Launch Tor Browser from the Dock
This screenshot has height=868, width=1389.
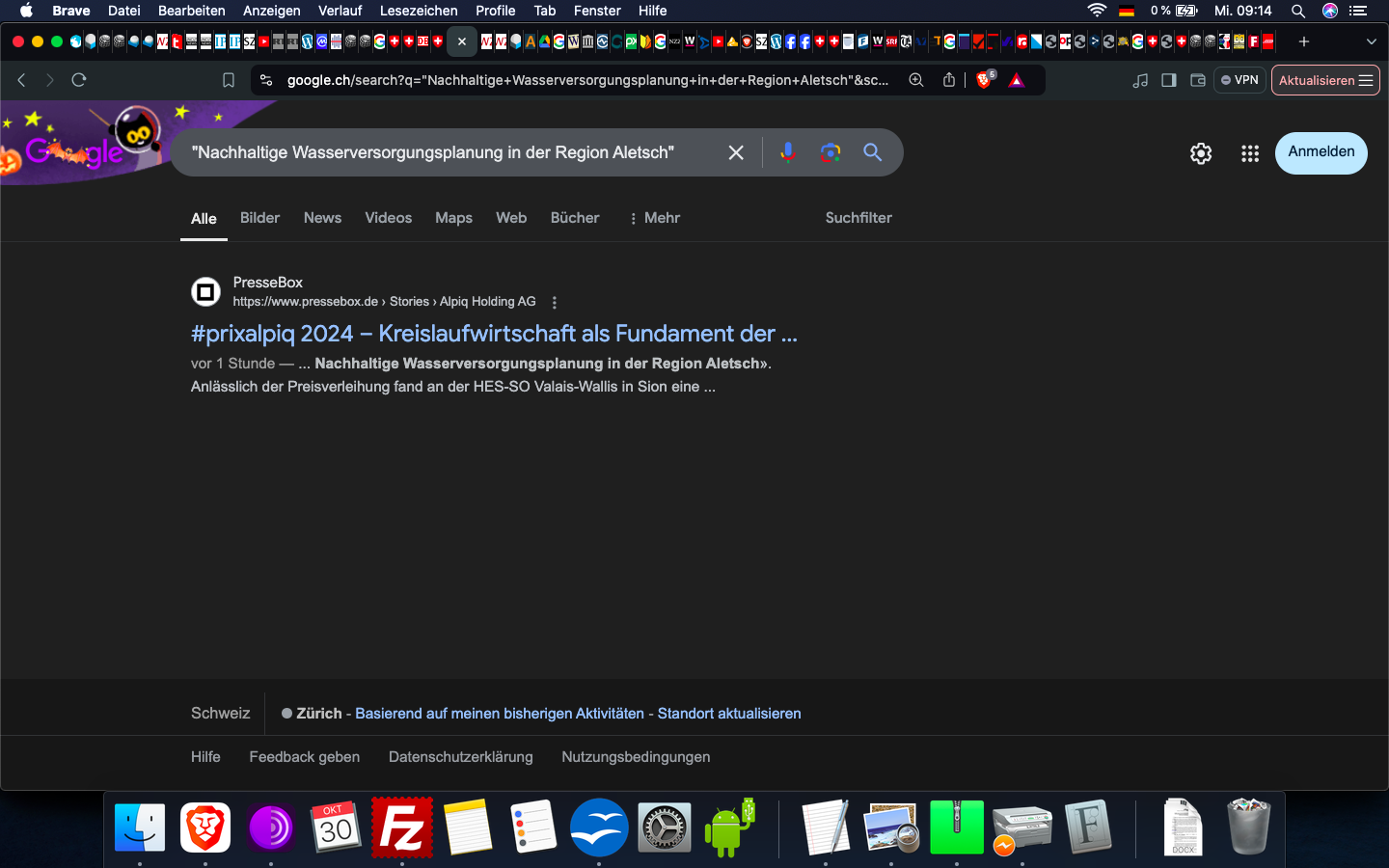click(271, 827)
